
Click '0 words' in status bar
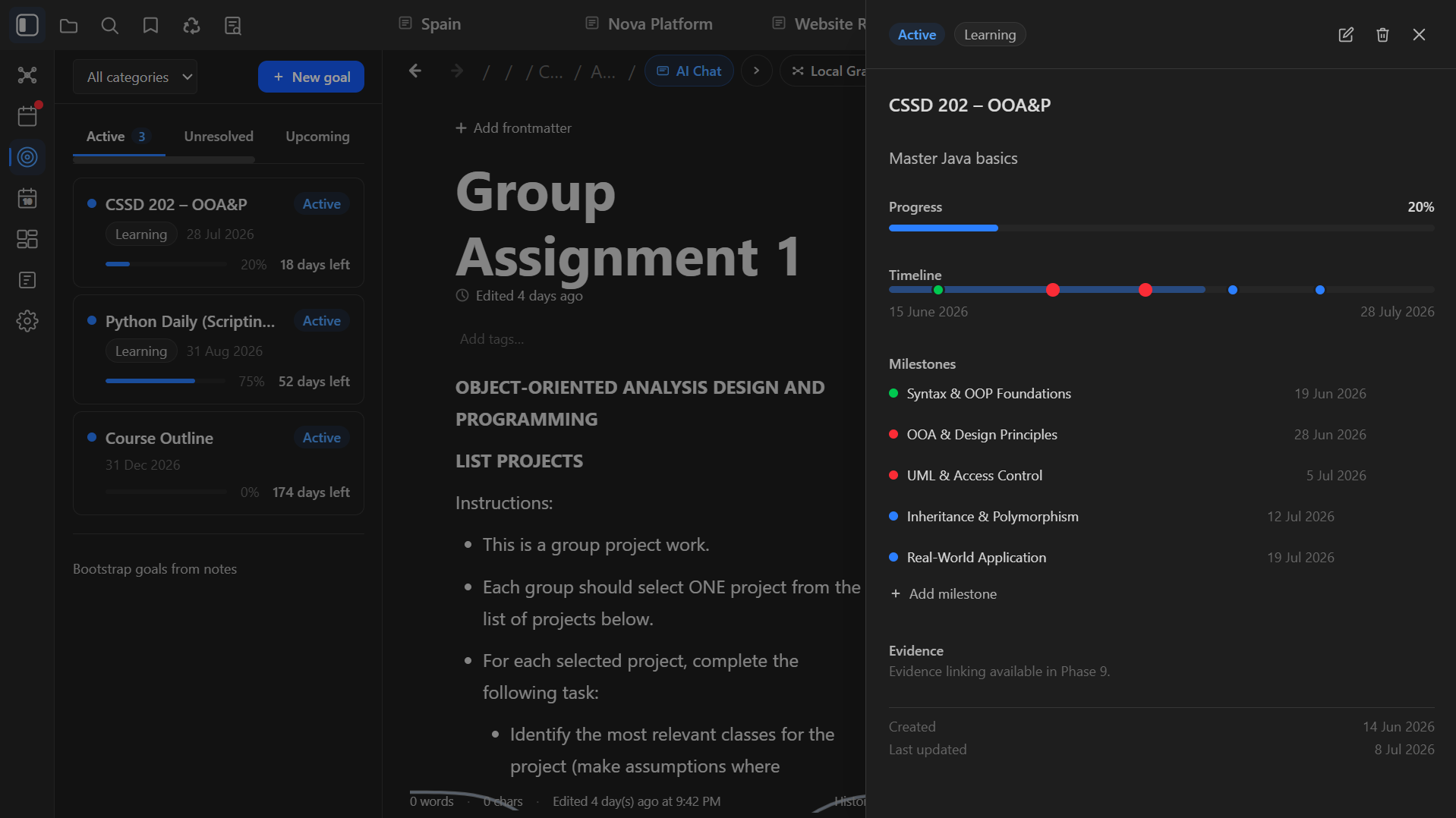pyautogui.click(x=431, y=801)
